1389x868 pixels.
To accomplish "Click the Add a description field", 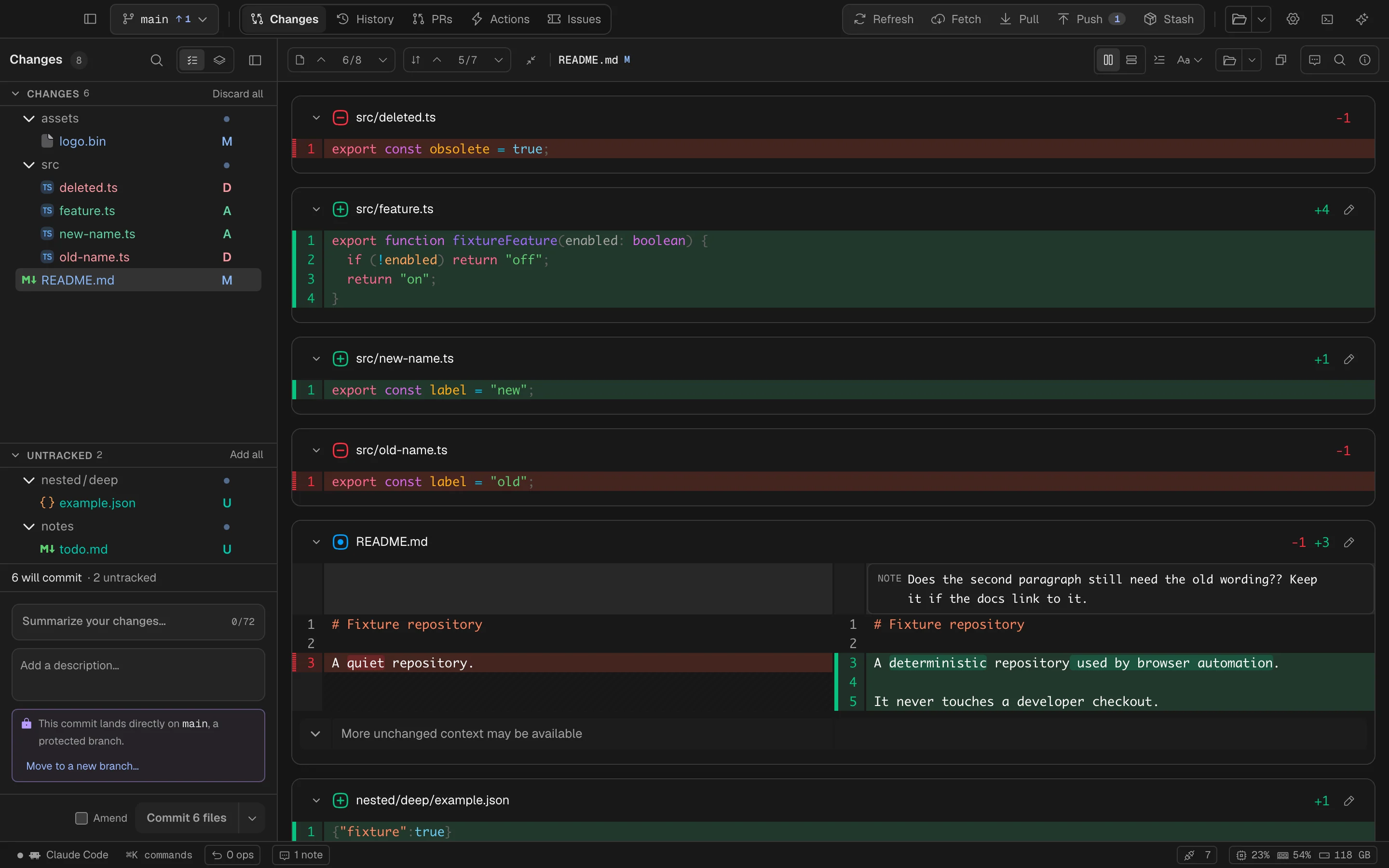I will [x=138, y=675].
